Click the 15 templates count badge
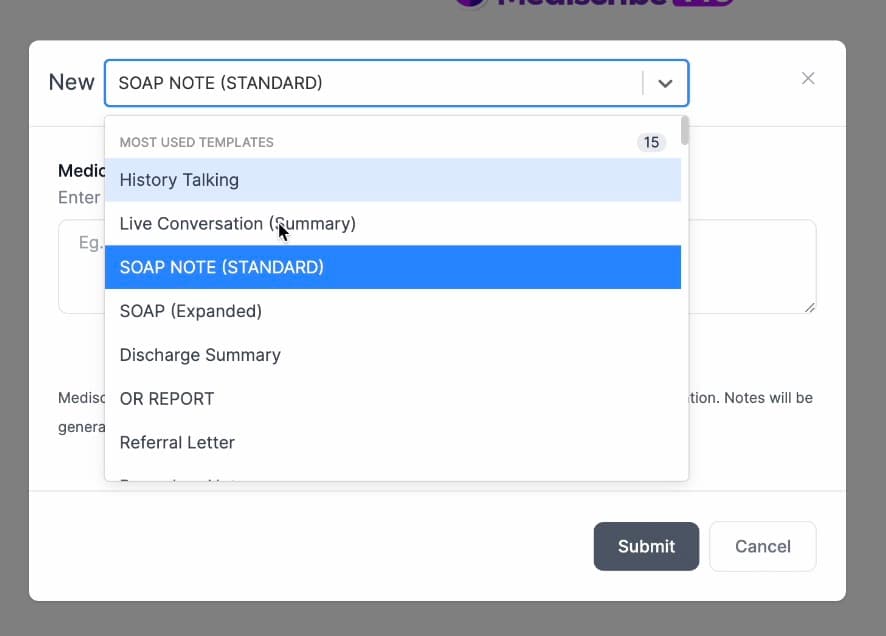The width and height of the screenshot is (886, 636). [x=652, y=142]
